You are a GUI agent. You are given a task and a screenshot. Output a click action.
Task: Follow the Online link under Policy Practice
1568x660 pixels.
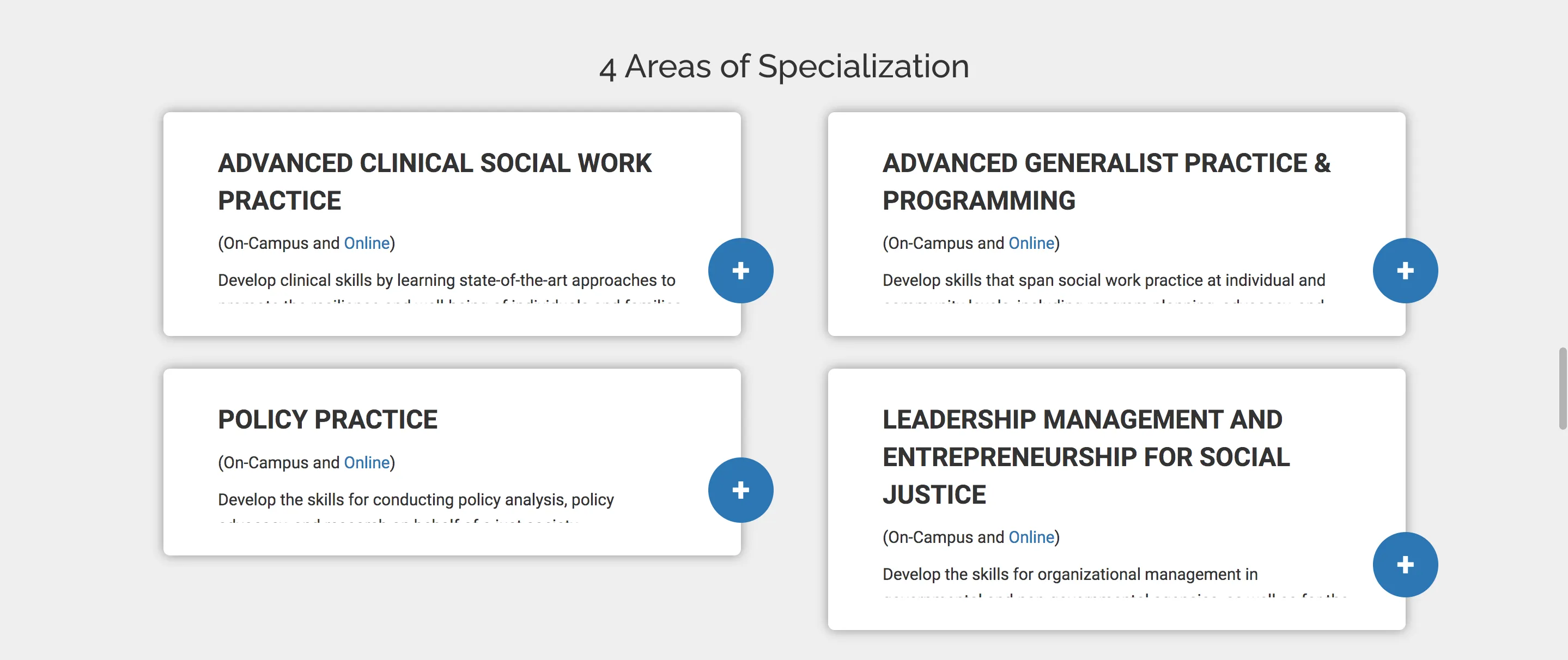pyautogui.click(x=367, y=463)
